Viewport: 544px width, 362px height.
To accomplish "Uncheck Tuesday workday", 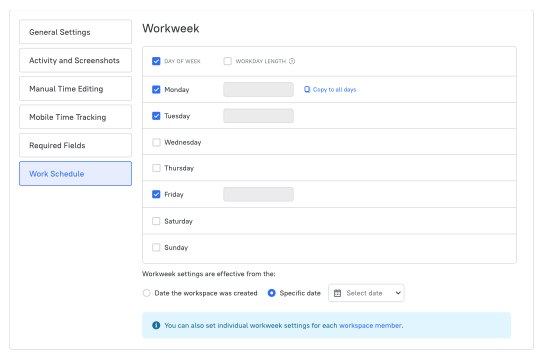I will [x=156, y=116].
